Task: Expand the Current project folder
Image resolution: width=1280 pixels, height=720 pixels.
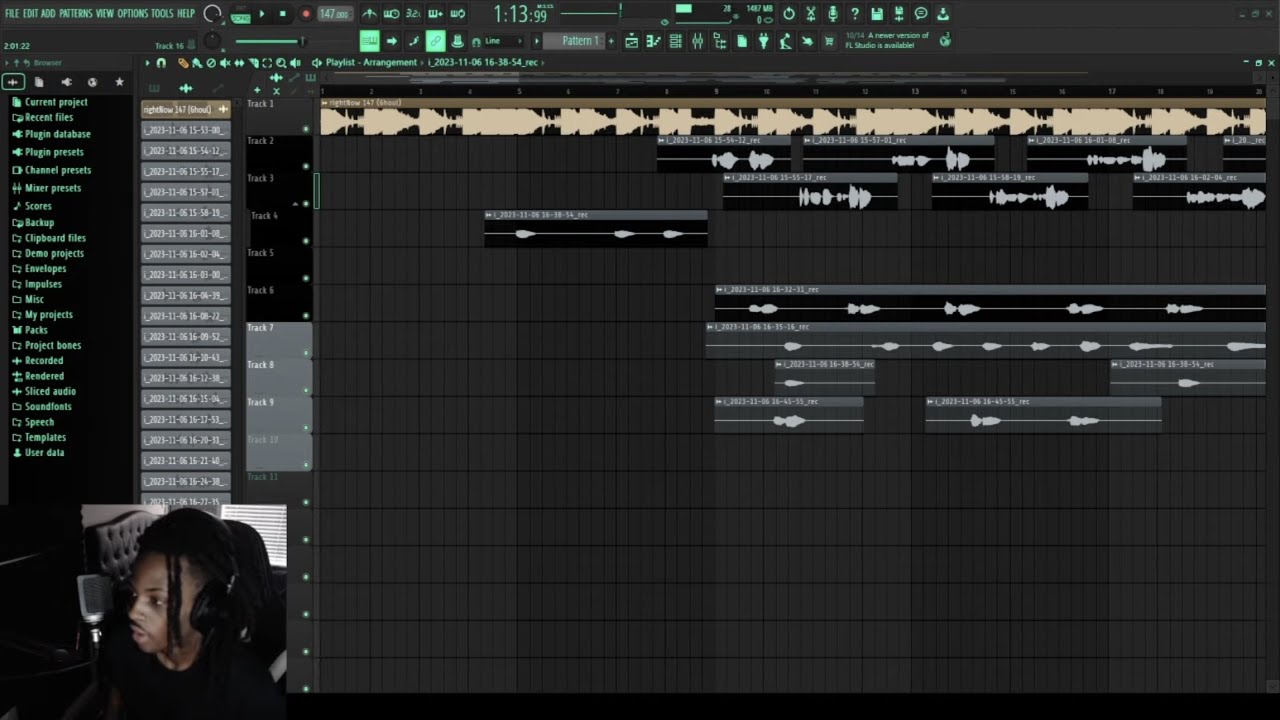Action: click(49, 102)
